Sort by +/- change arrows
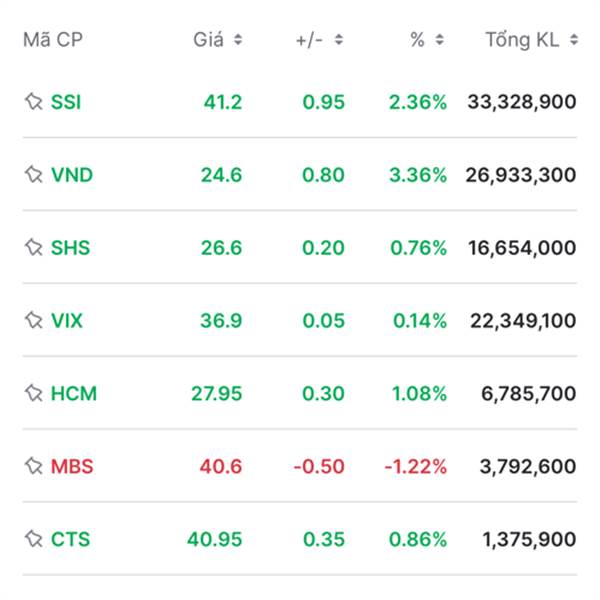Screen dimensions: 600x600 coord(339,39)
